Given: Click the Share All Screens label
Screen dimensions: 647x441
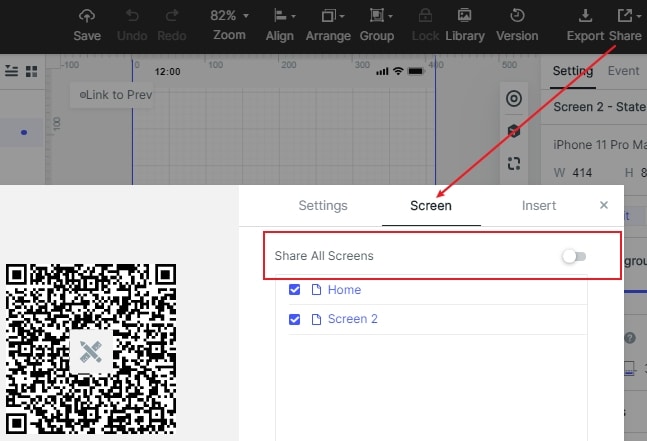Looking at the screenshot, I should [324, 256].
